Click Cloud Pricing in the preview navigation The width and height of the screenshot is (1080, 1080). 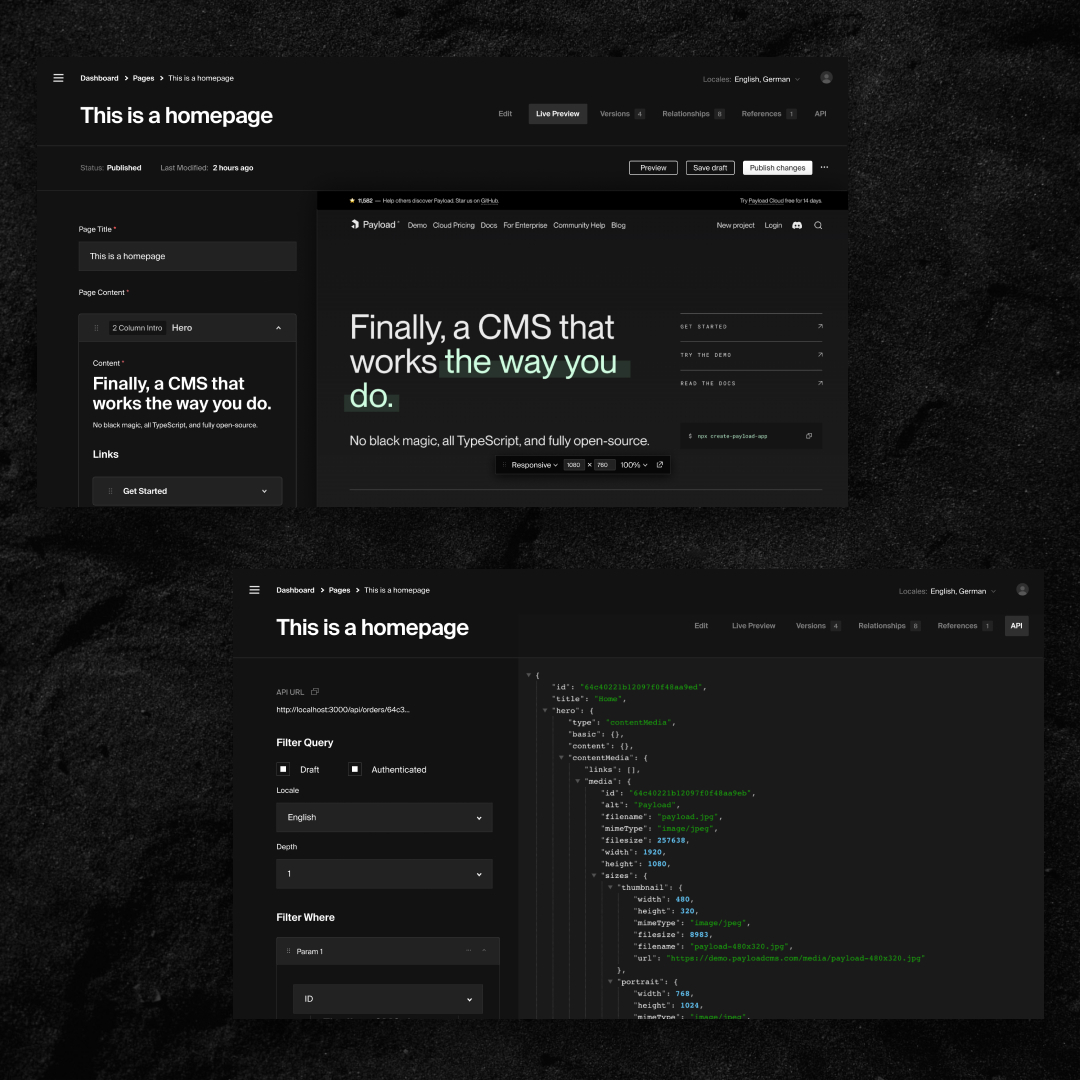coord(453,225)
